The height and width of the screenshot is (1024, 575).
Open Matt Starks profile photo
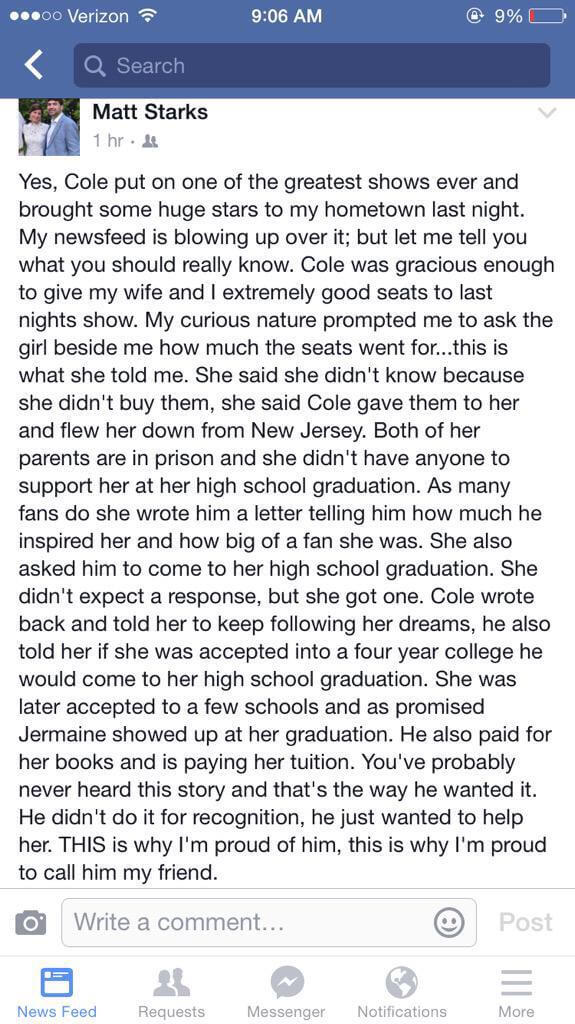click(49, 127)
